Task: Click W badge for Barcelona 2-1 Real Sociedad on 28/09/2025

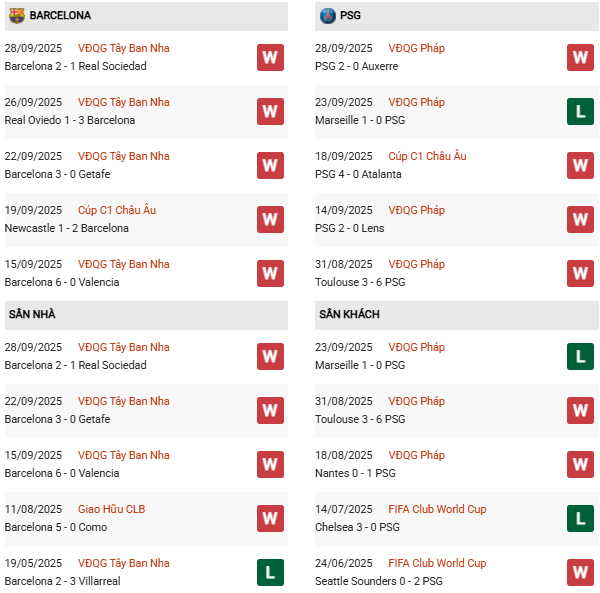Action: pos(270,57)
